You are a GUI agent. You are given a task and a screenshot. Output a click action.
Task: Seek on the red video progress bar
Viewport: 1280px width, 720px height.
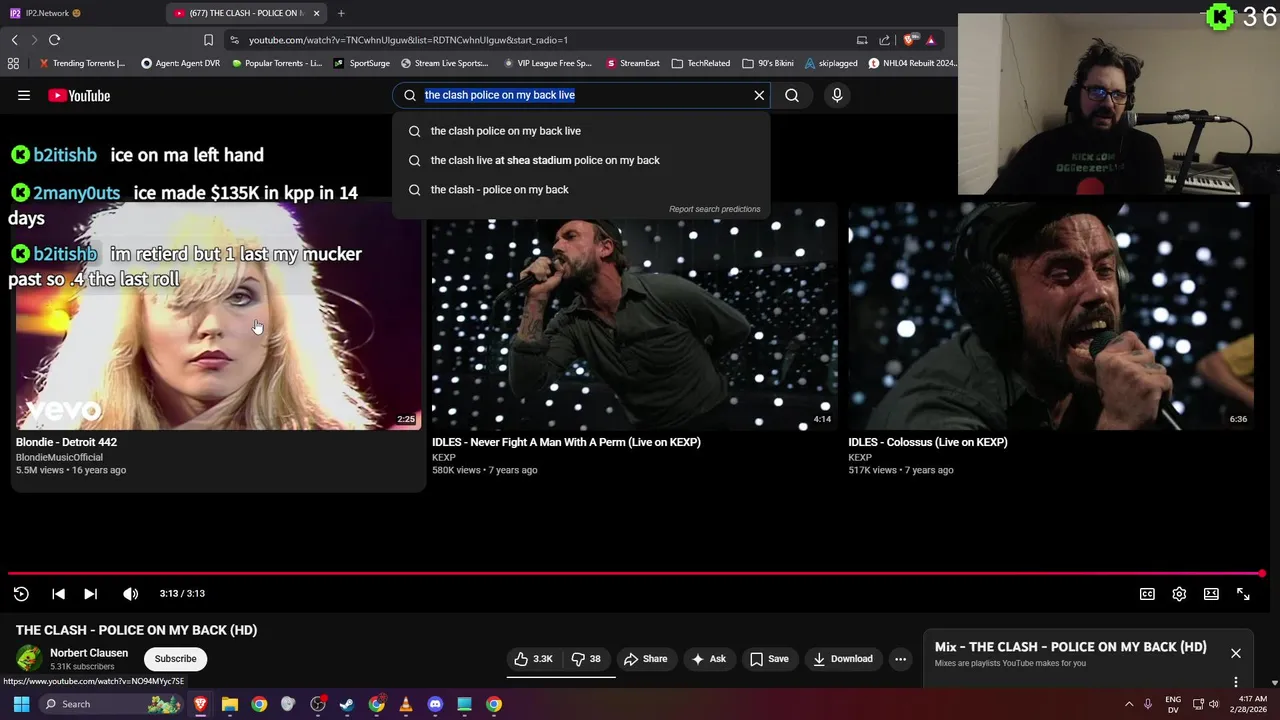click(636, 573)
